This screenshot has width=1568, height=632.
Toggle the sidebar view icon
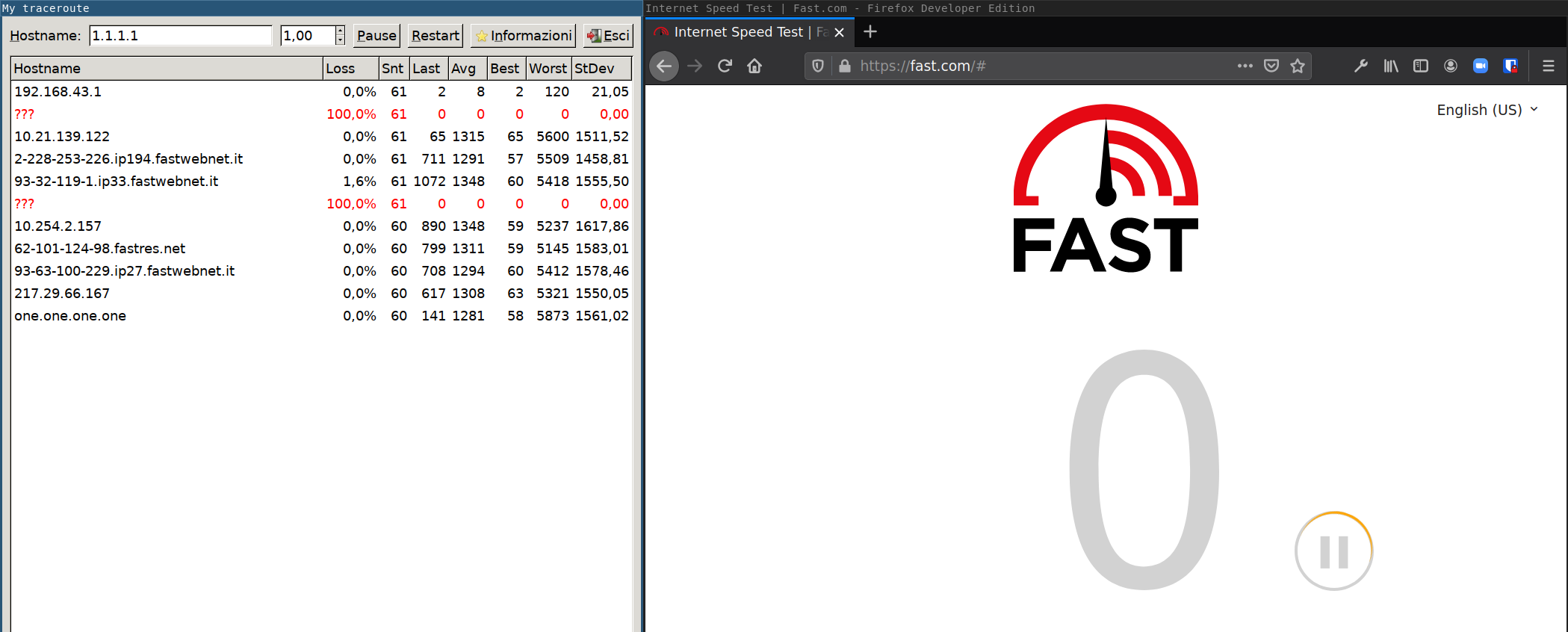click(x=1420, y=66)
